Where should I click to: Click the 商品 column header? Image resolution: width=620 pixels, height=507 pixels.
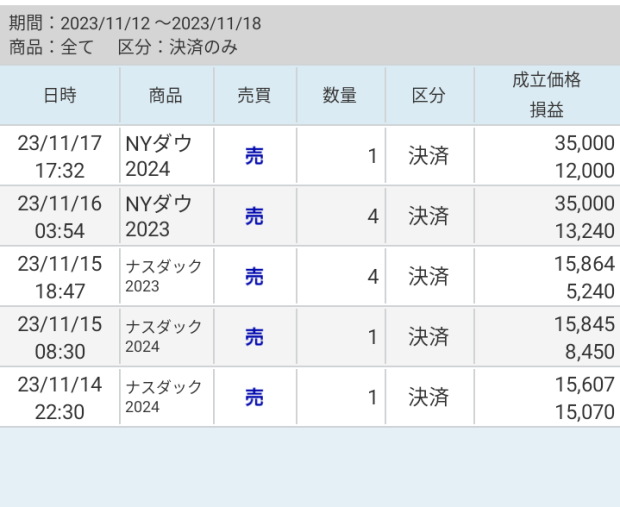tap(165, 96)
